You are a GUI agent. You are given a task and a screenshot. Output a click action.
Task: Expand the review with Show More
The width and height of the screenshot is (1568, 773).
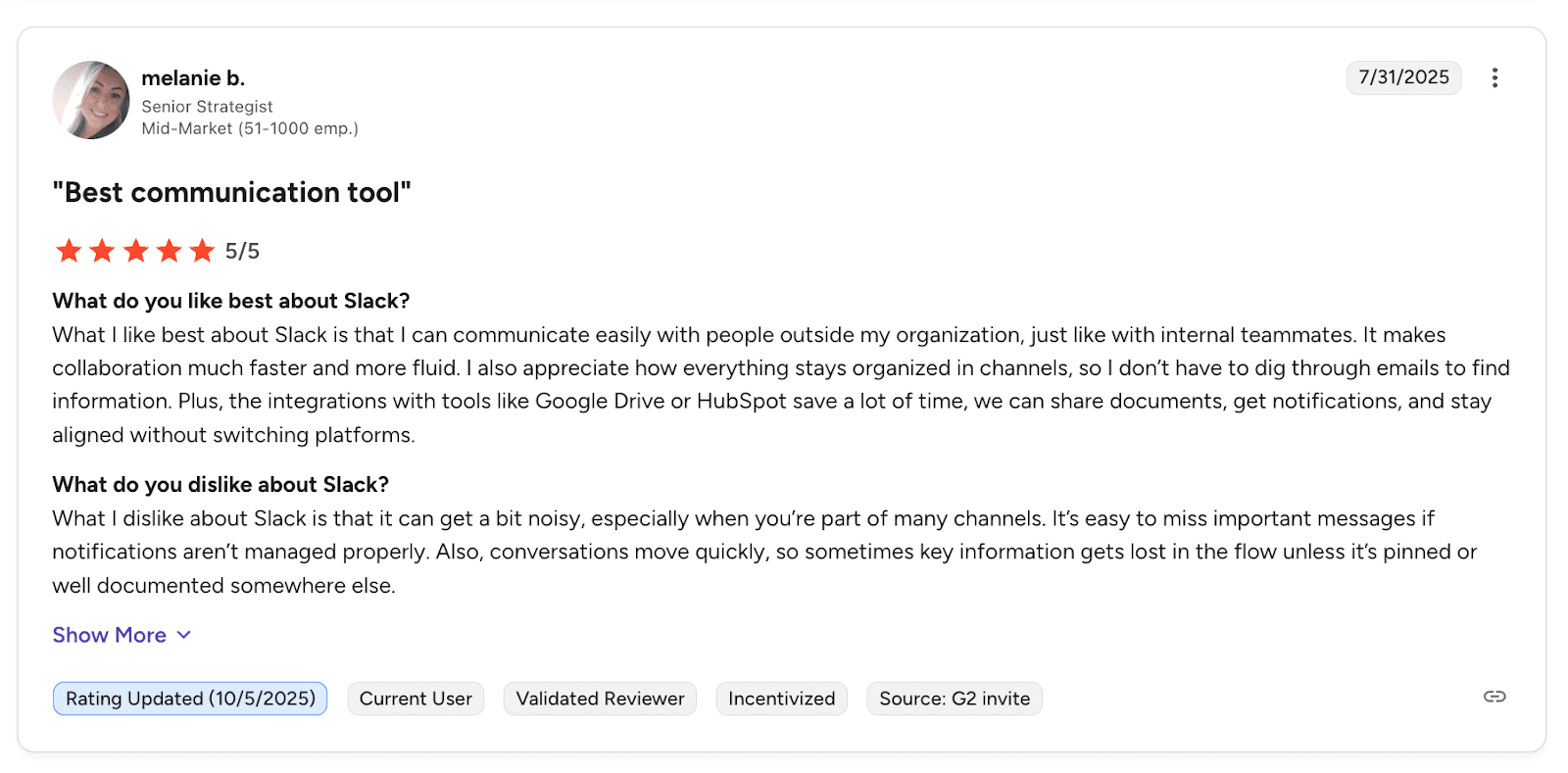point(110,635)
